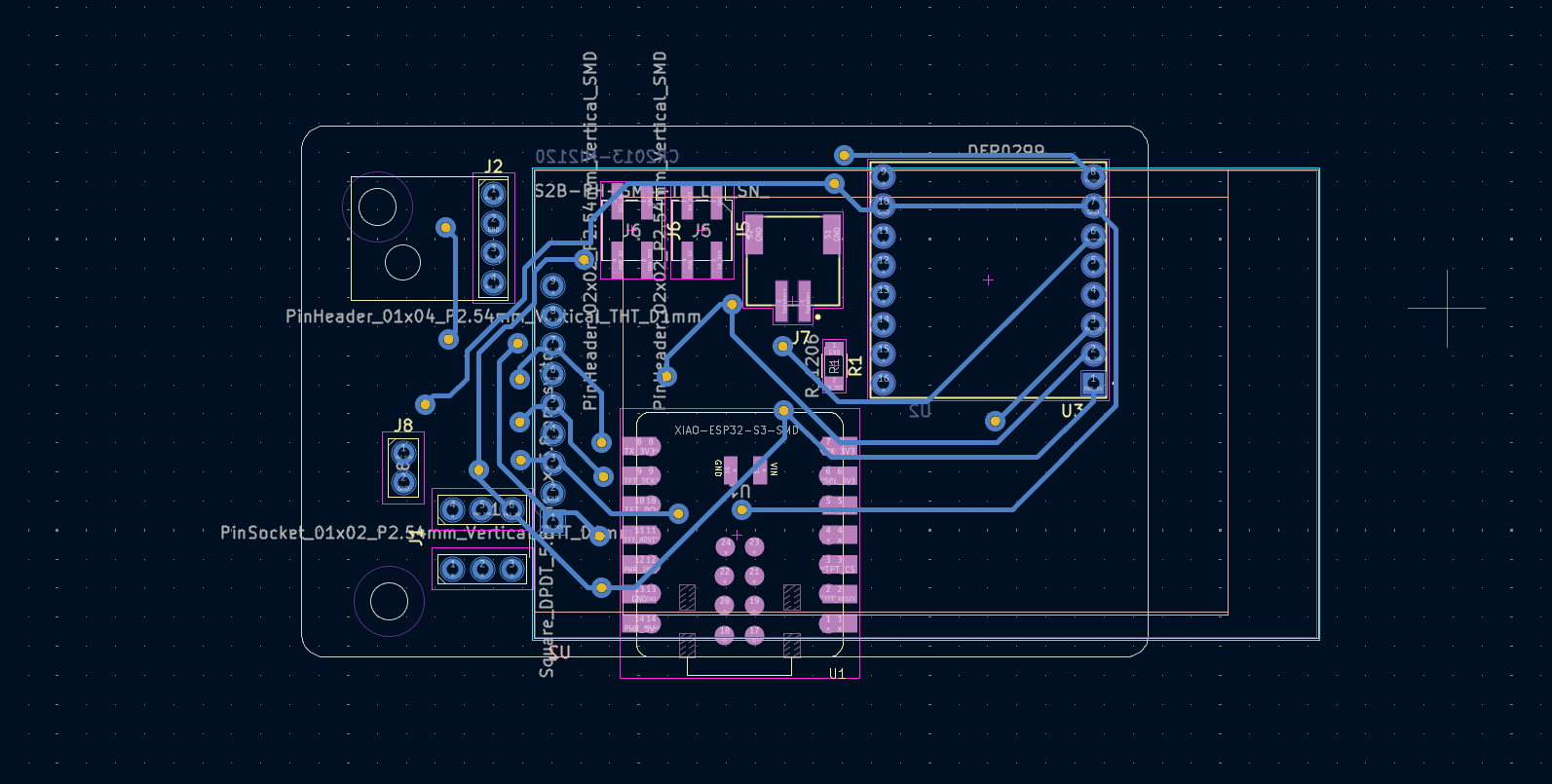
Task: Select DFR0299 module GND pad 10
Action: [x=883, y=205]
